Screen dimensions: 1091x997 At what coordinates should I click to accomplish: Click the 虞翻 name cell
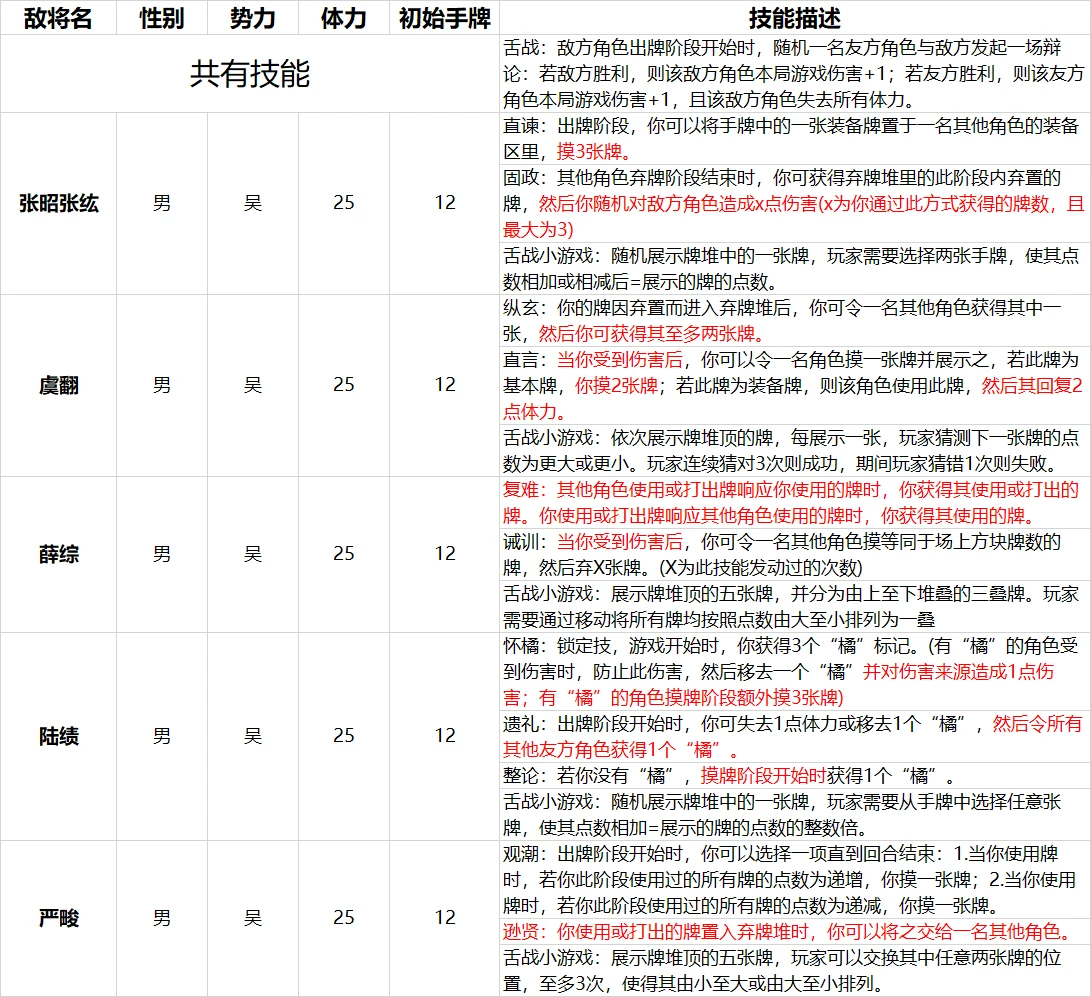click(x=58, y=385)
